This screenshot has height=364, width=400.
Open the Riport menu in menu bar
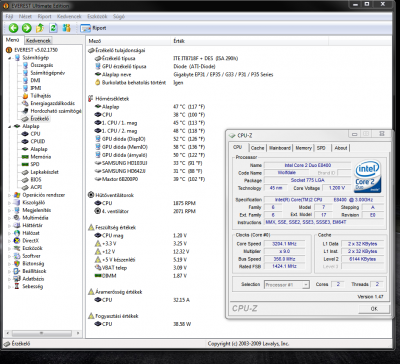pos(44,16)
